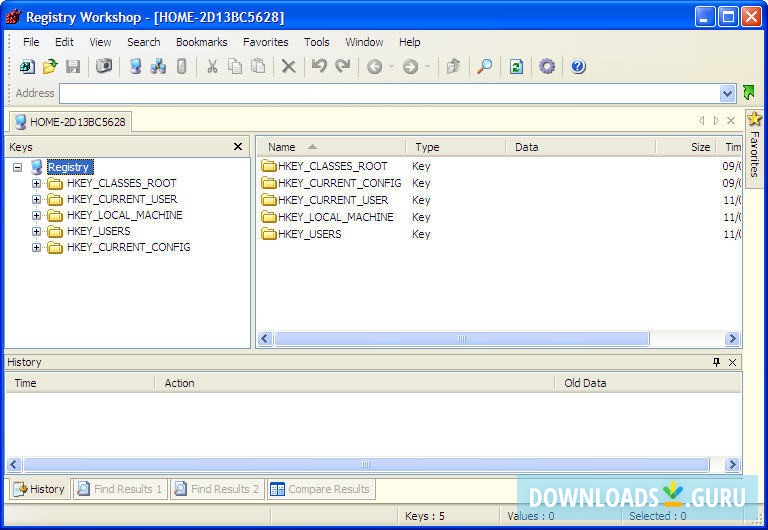Click the open file folder toolbar icon
Viewport: 768px width, 530px height.
(49, 66)
